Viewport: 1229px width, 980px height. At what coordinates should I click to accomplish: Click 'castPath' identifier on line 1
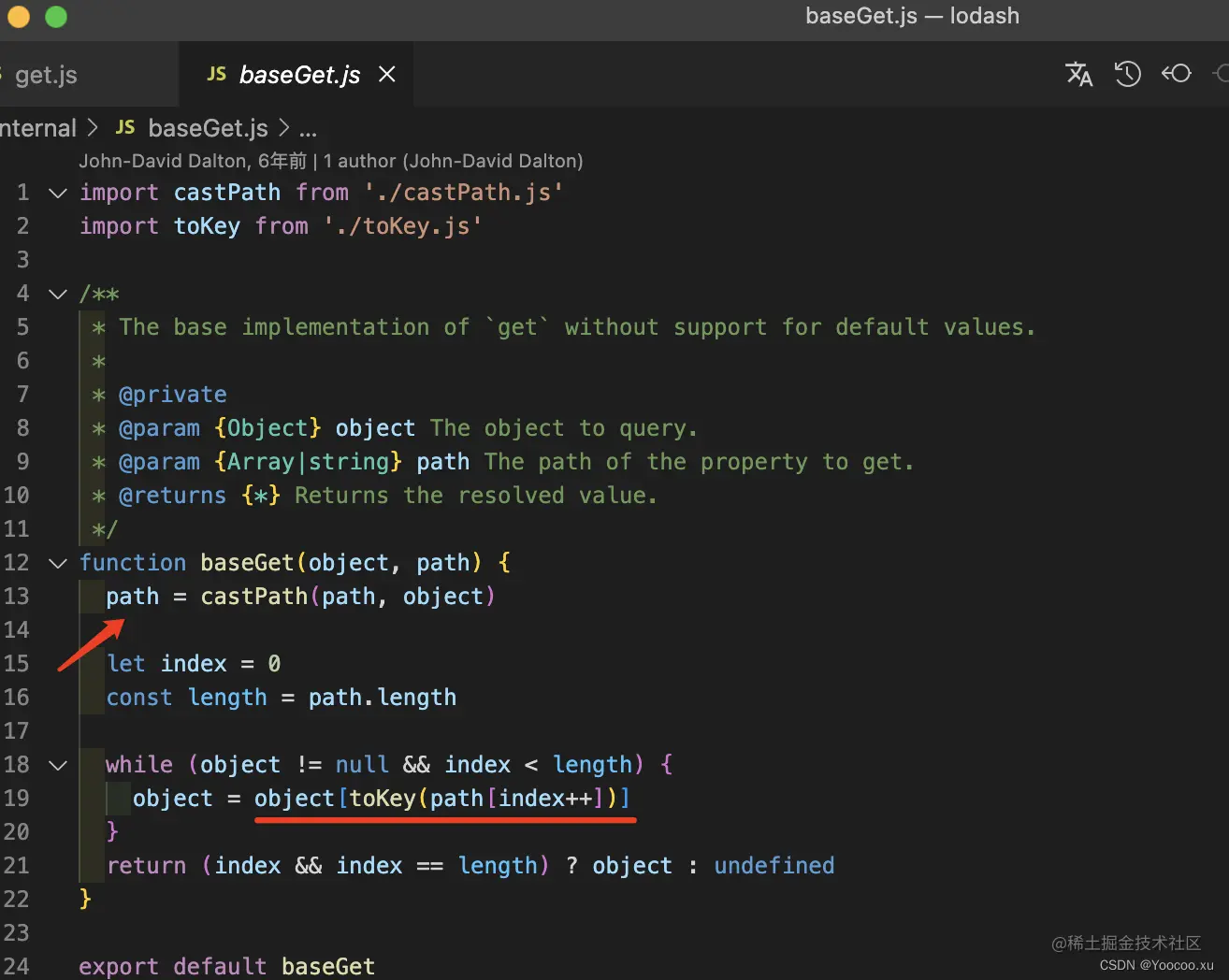click(227, 193)
